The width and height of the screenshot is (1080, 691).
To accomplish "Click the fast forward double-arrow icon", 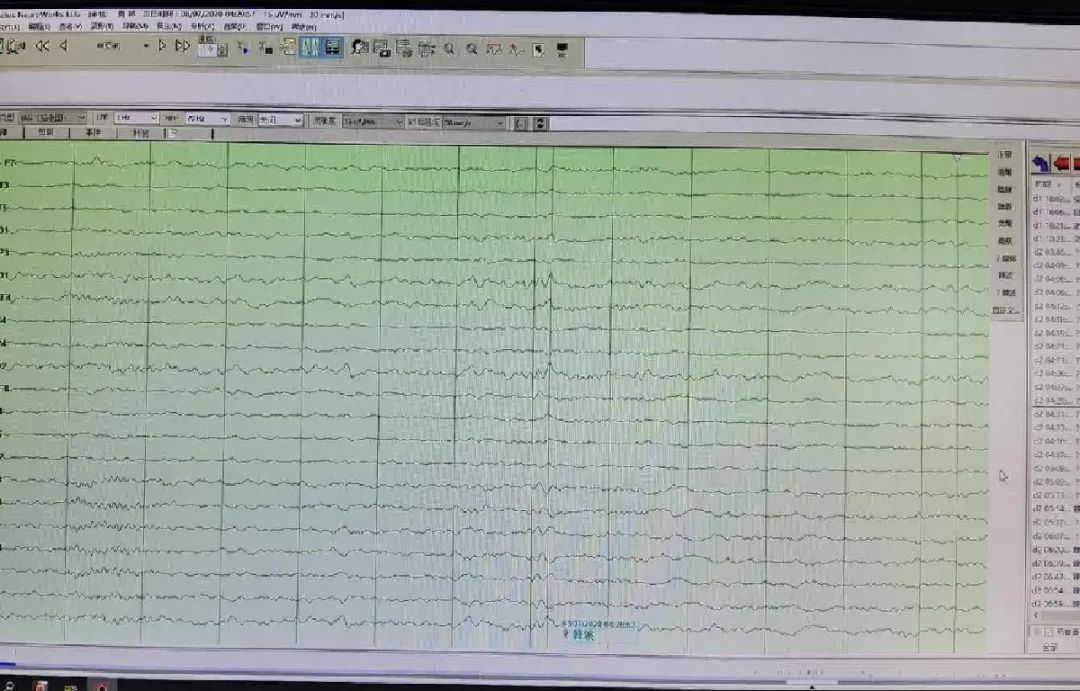I will (x=183, y=46).
